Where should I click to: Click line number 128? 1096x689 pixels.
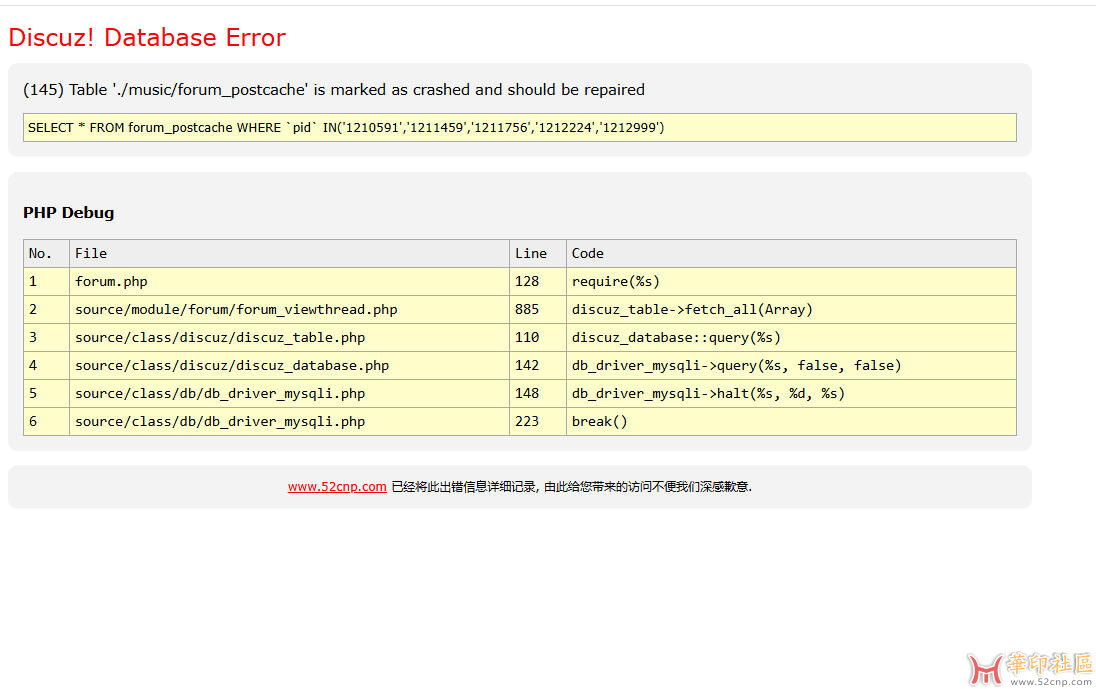pyautogui.click(x=538, y=282)
